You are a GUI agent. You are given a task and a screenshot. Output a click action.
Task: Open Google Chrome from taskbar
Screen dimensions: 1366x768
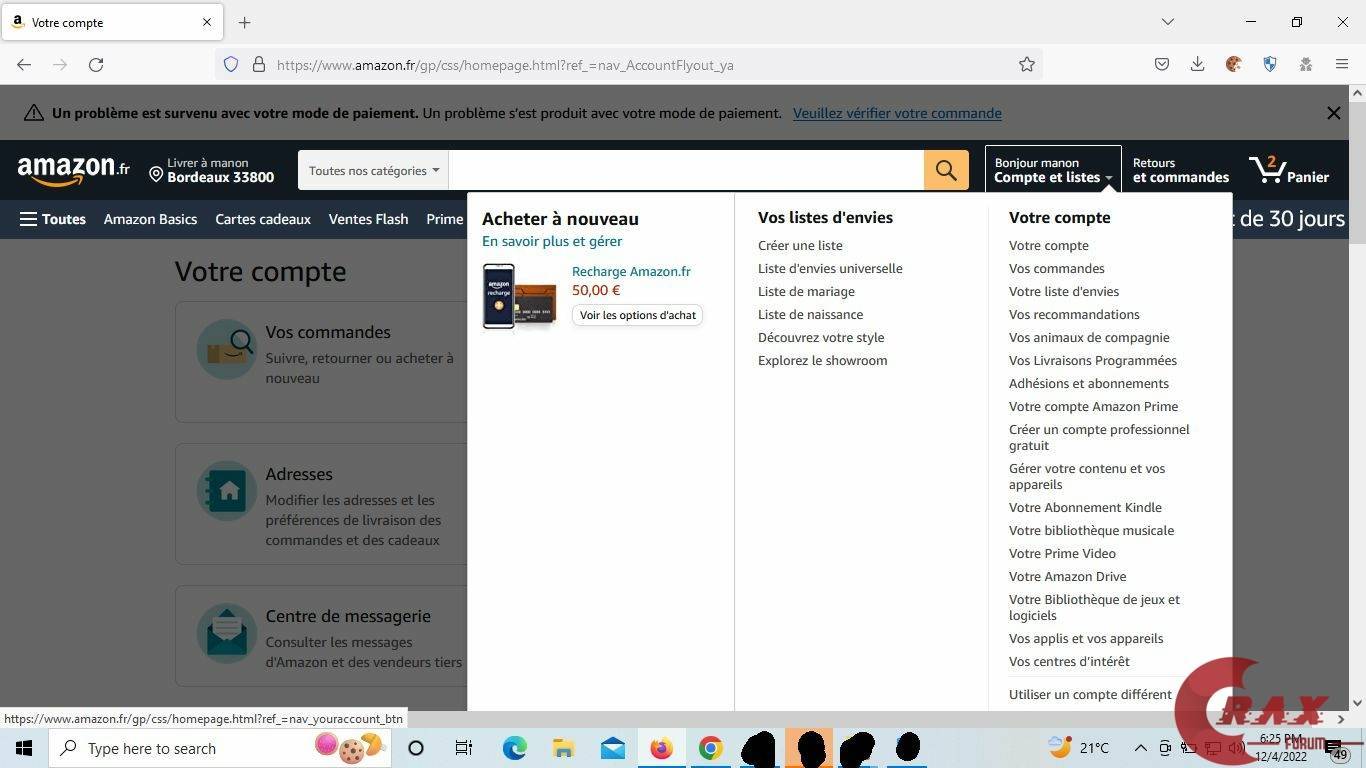tap(710, 748)
